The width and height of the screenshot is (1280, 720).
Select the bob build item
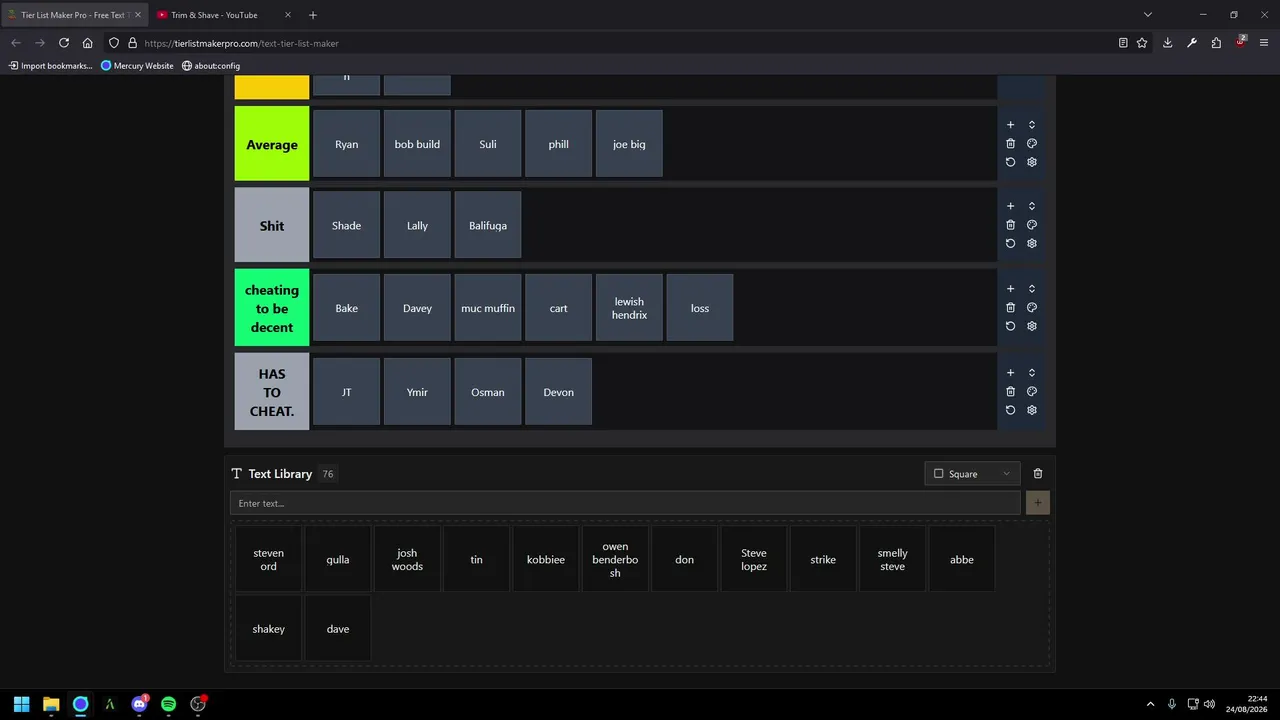tap(417, 144)
